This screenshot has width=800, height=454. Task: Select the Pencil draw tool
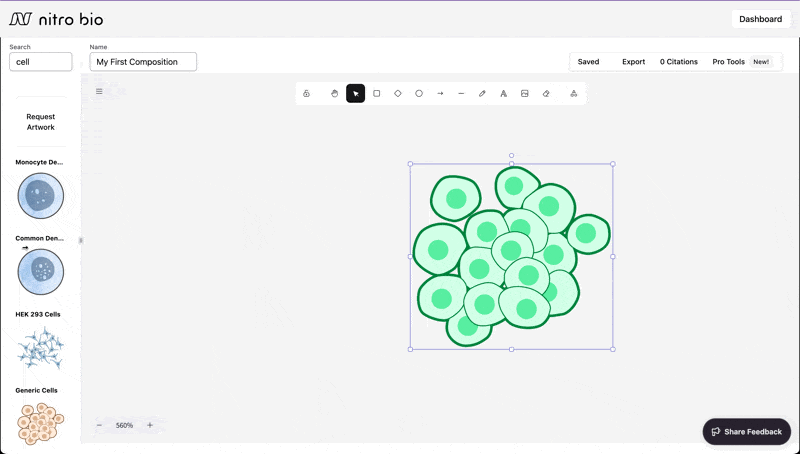(482, 93)
